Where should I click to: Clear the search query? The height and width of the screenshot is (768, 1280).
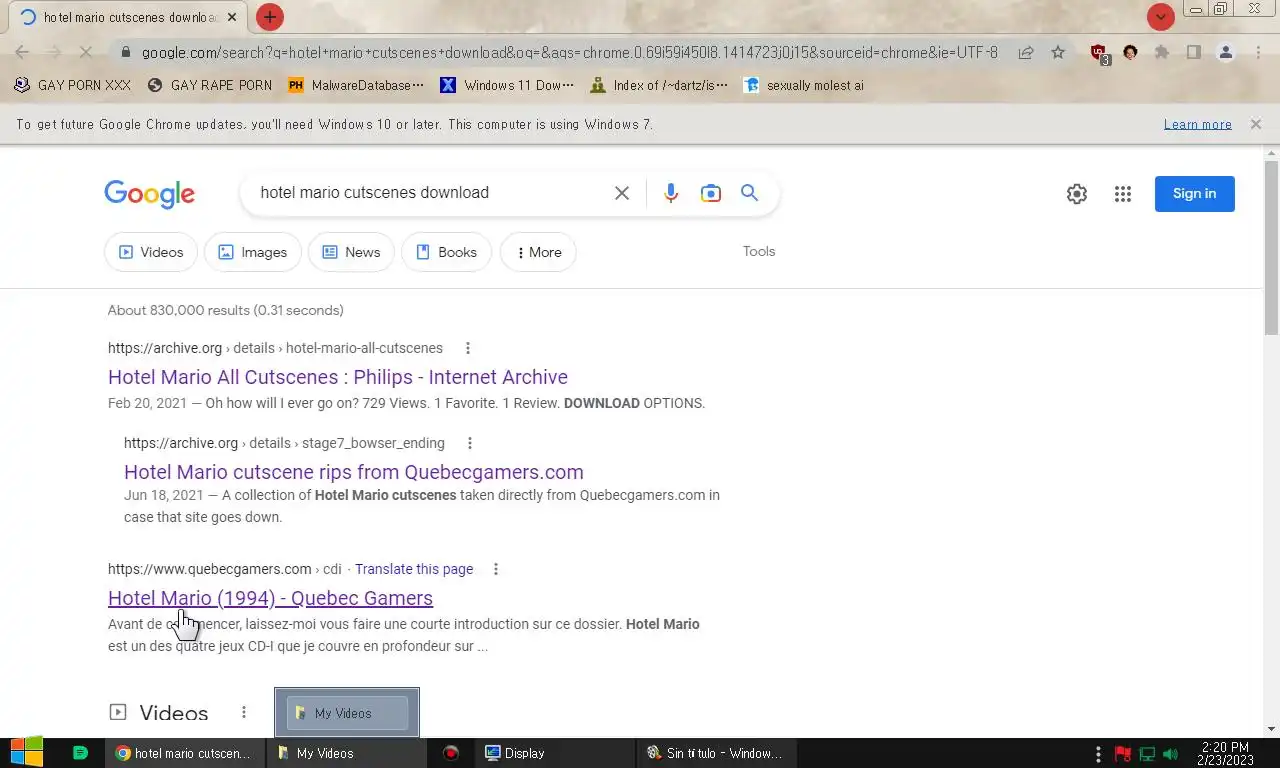tap(622, 193)
